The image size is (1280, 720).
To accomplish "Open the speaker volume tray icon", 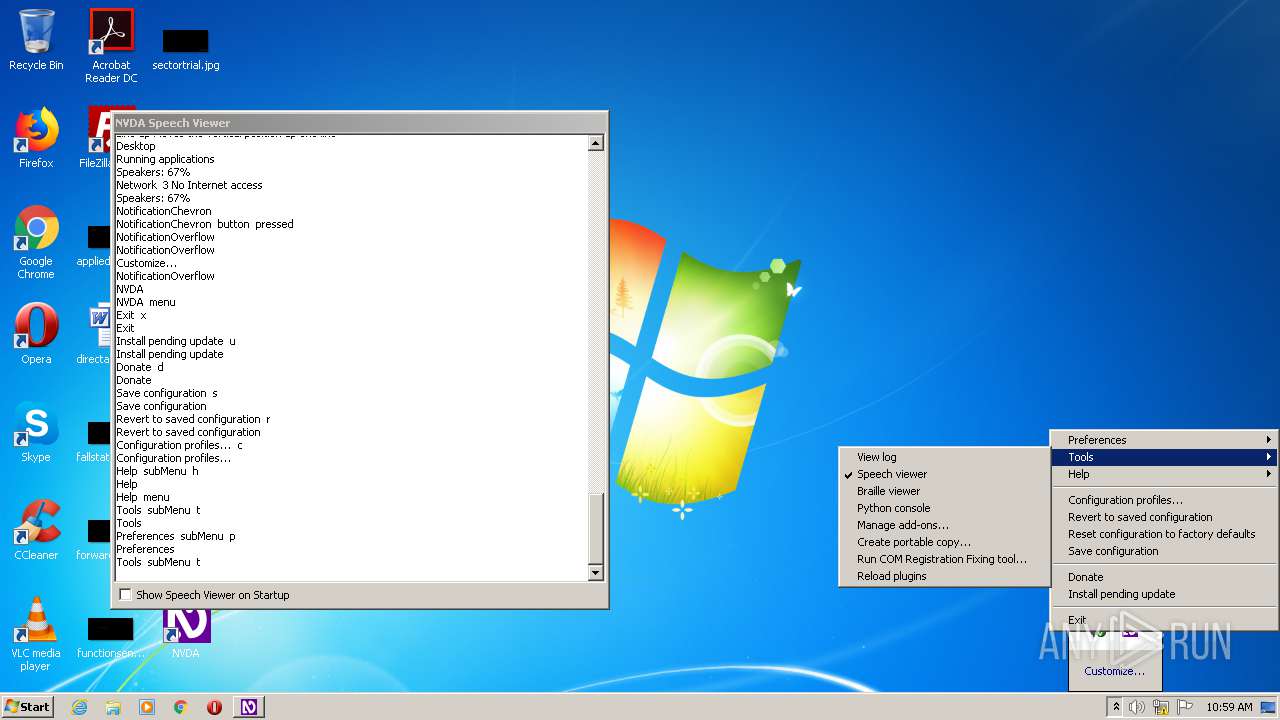I will (1137, 707).
